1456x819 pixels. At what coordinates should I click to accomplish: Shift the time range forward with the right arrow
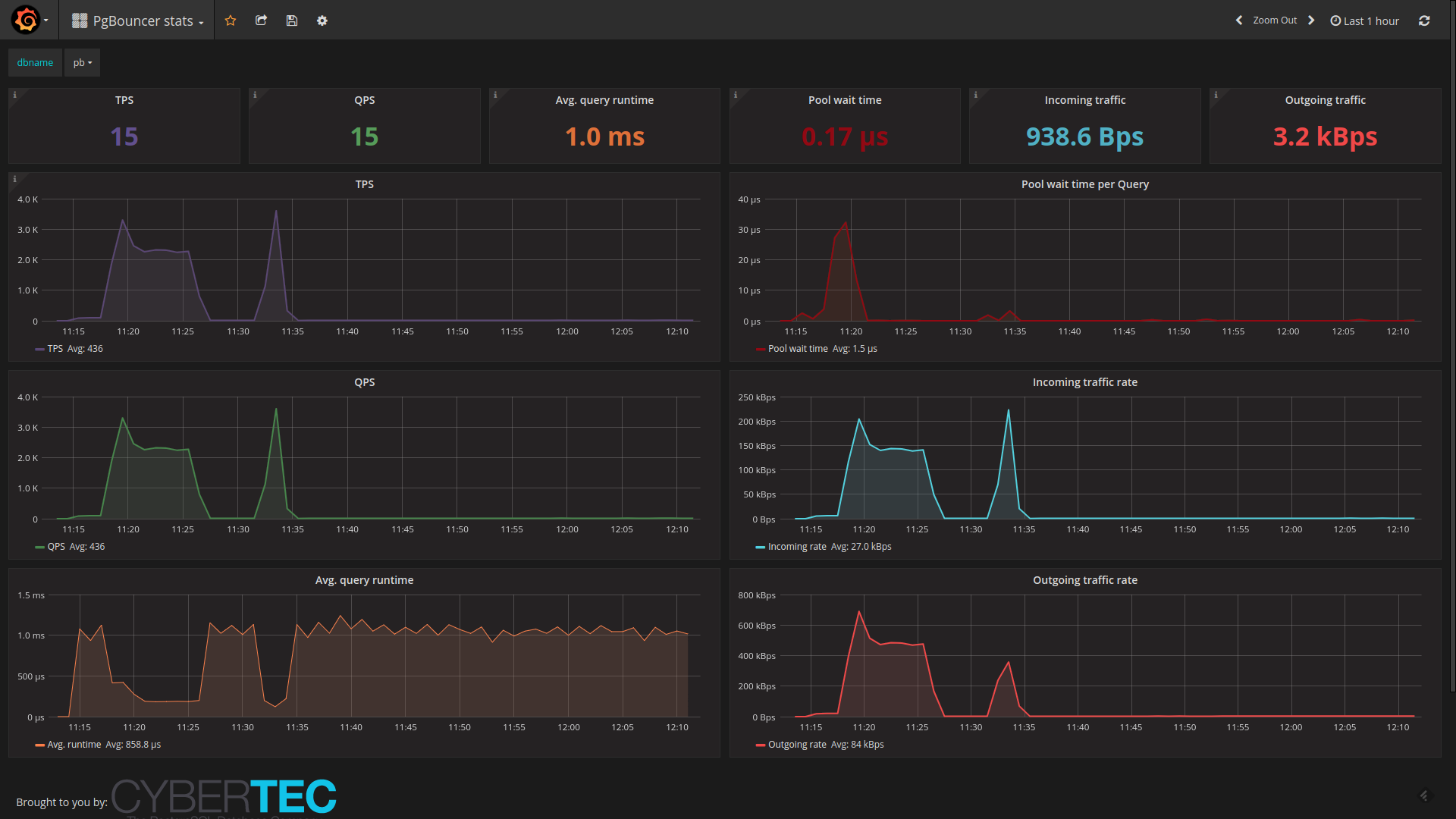[1311, 20]
